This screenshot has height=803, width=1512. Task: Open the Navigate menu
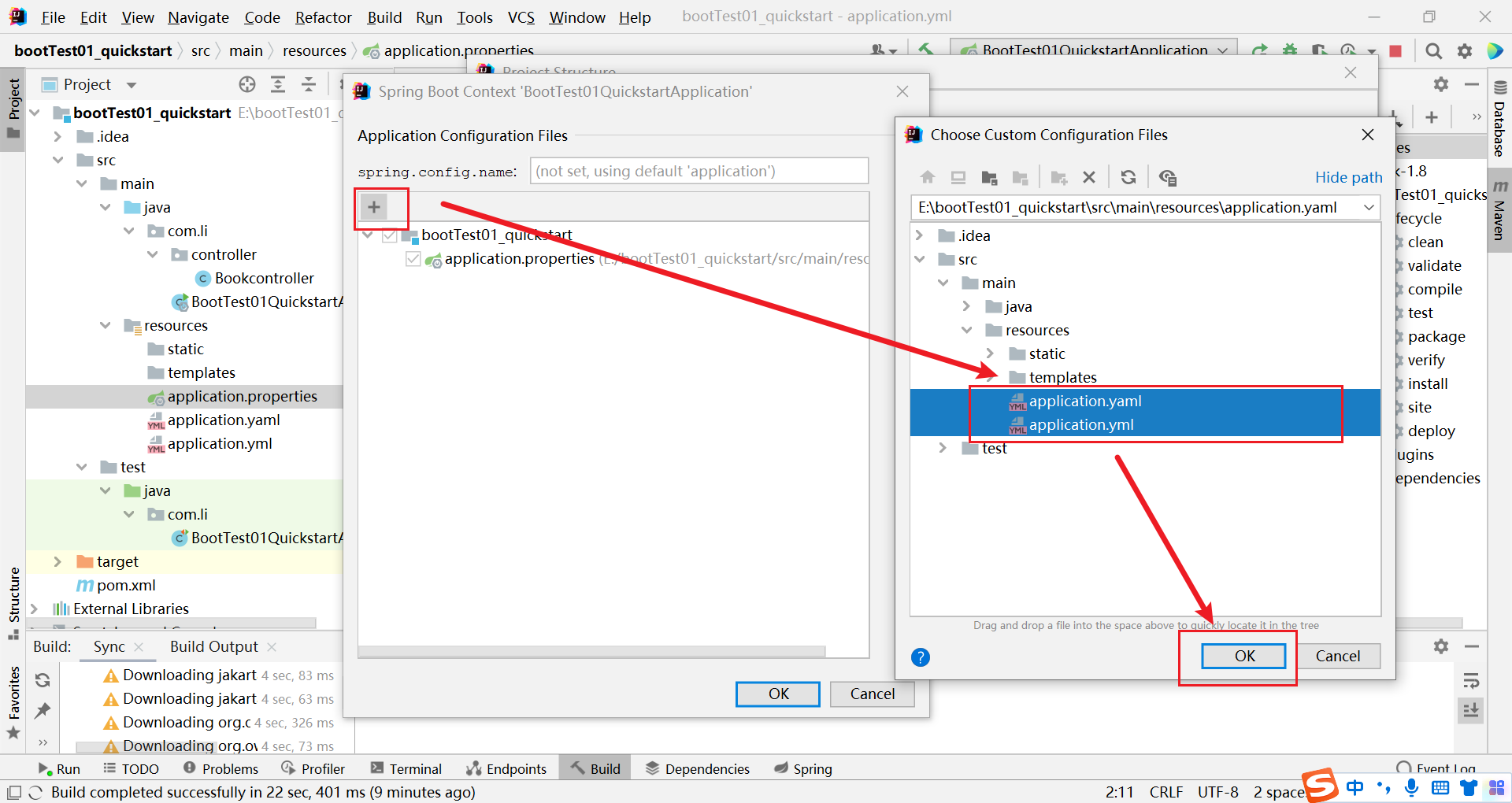(198, 17)
